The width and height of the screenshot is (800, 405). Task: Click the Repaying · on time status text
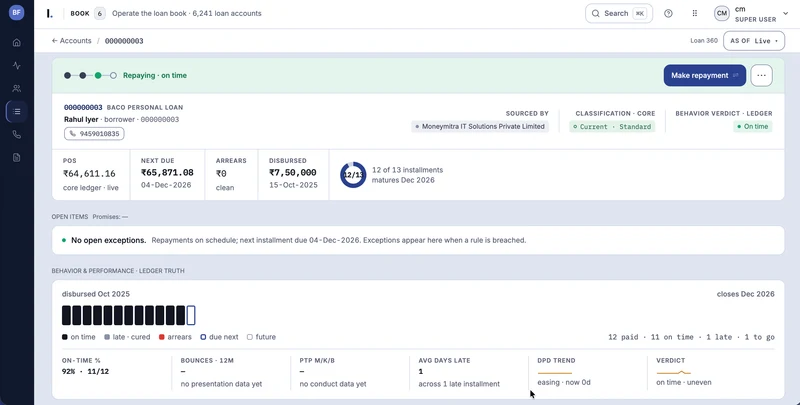point(155,75)
